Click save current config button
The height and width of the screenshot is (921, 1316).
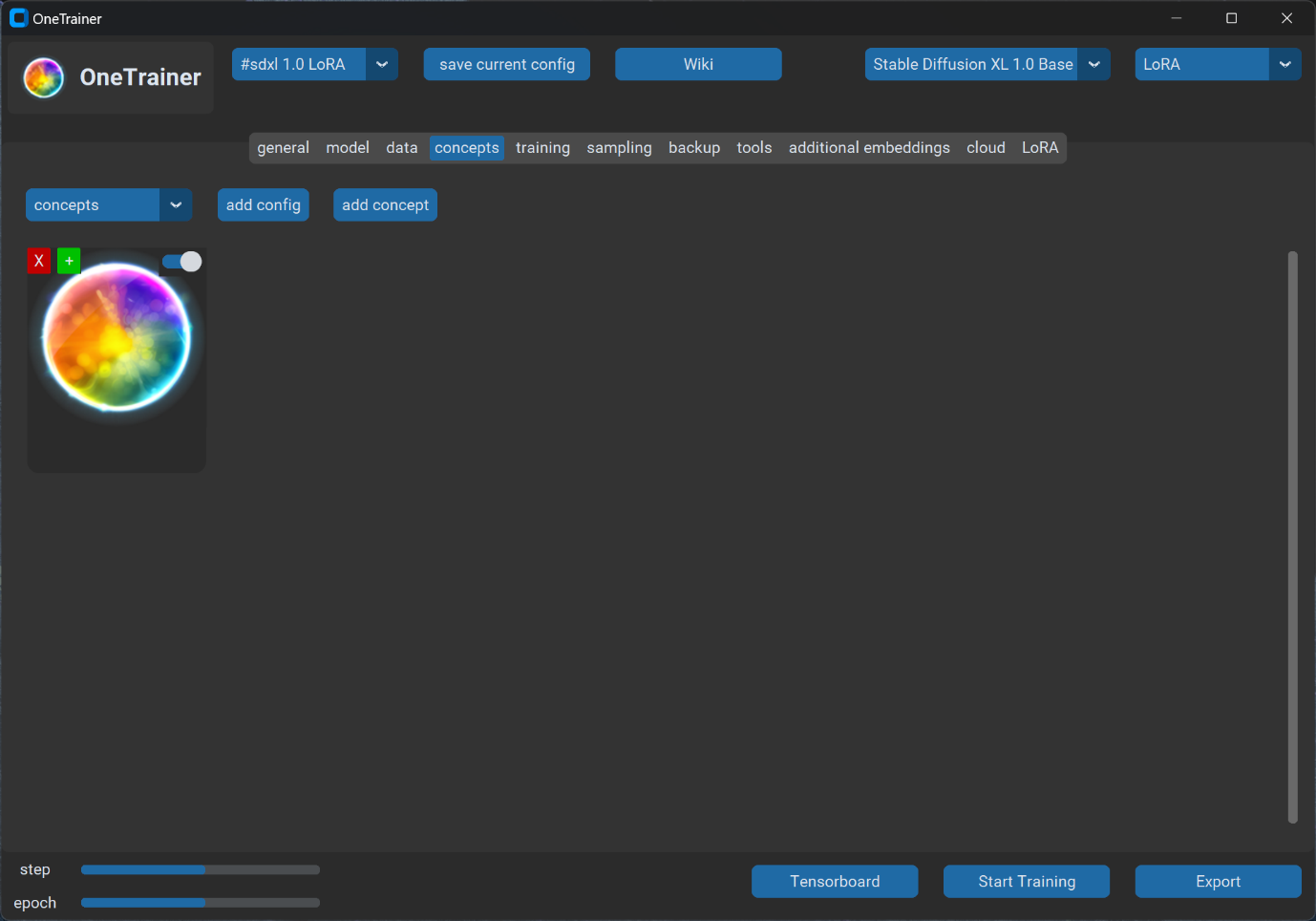click(x=506, y=64)
